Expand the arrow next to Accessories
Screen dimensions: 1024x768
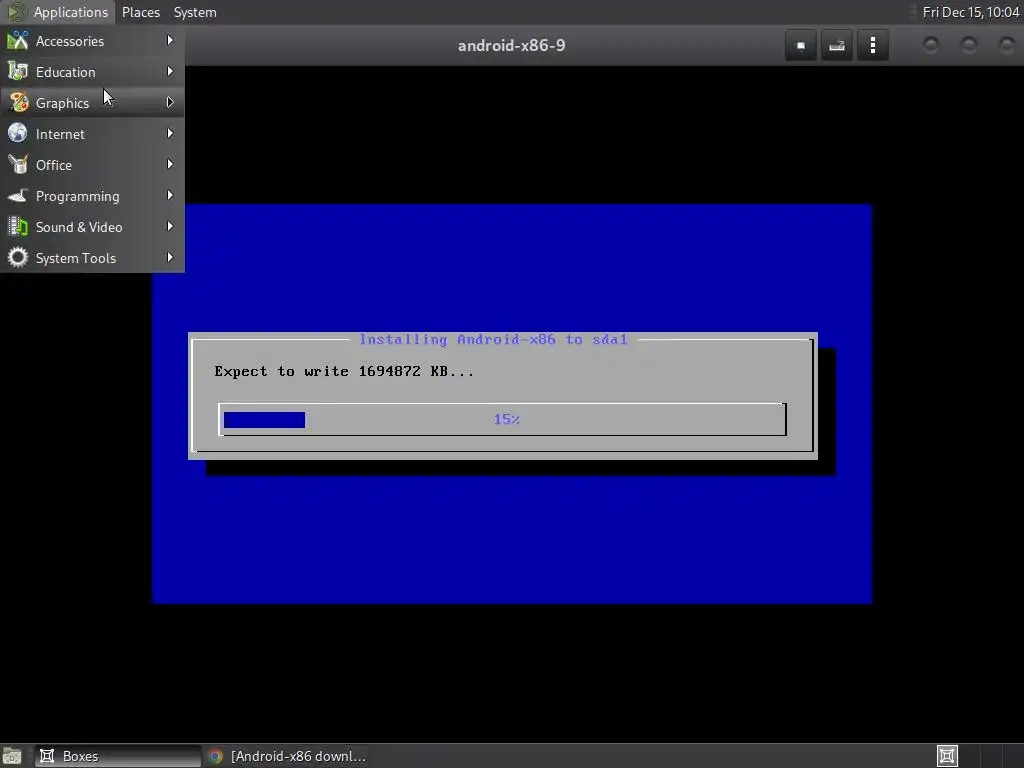point(170,40)
